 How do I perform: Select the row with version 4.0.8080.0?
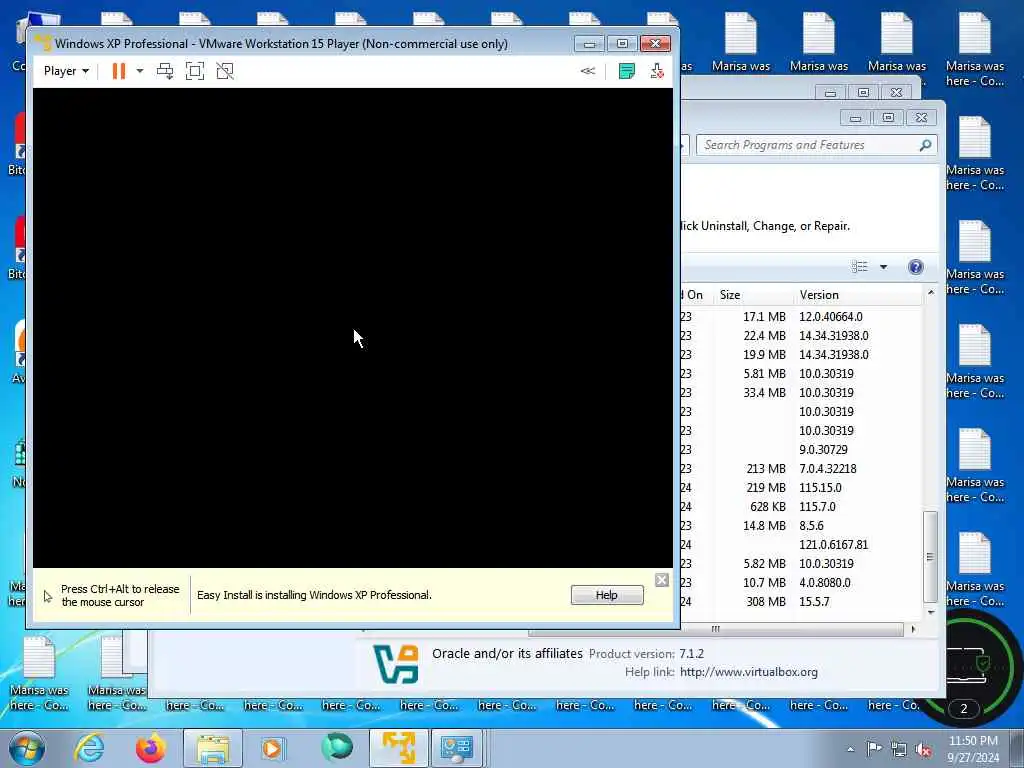[801, 583]
